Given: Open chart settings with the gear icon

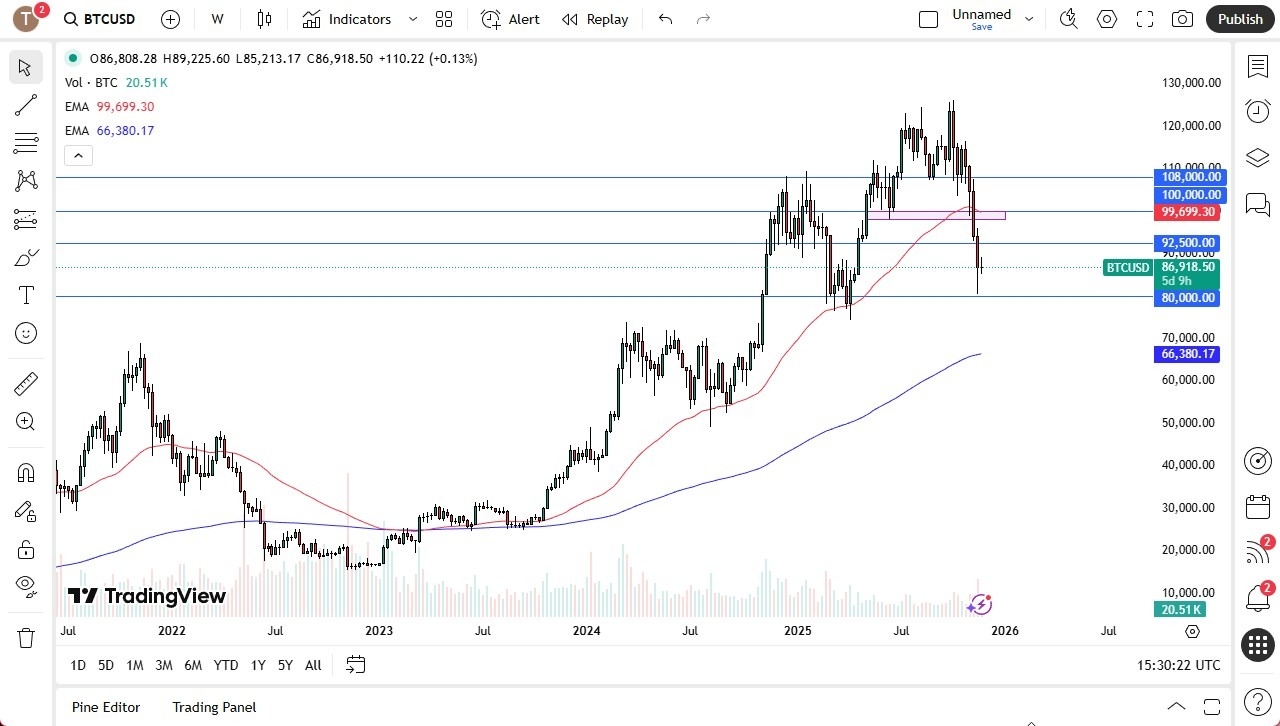Looking at the screenshot, I should (1106, 18).
